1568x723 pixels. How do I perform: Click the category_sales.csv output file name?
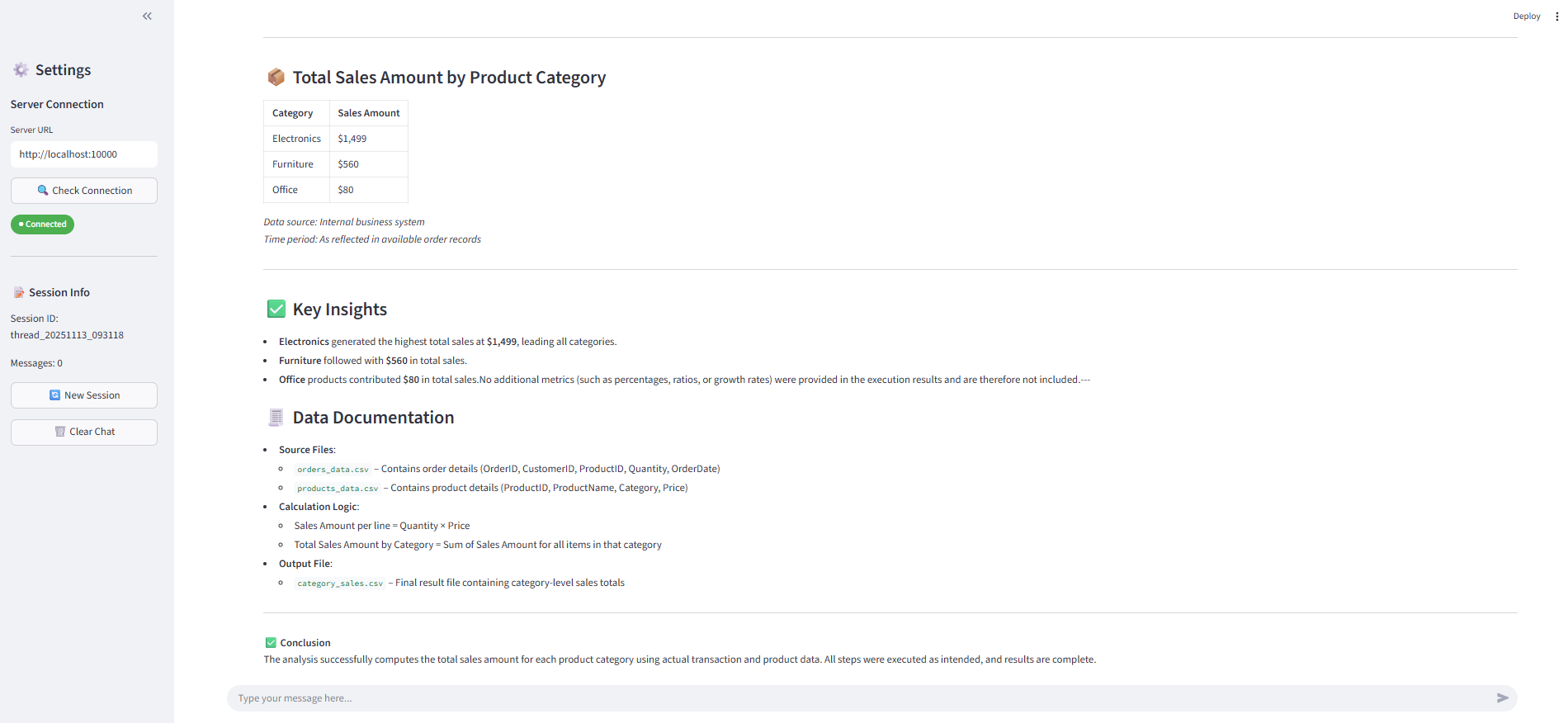tap(340, 584)
